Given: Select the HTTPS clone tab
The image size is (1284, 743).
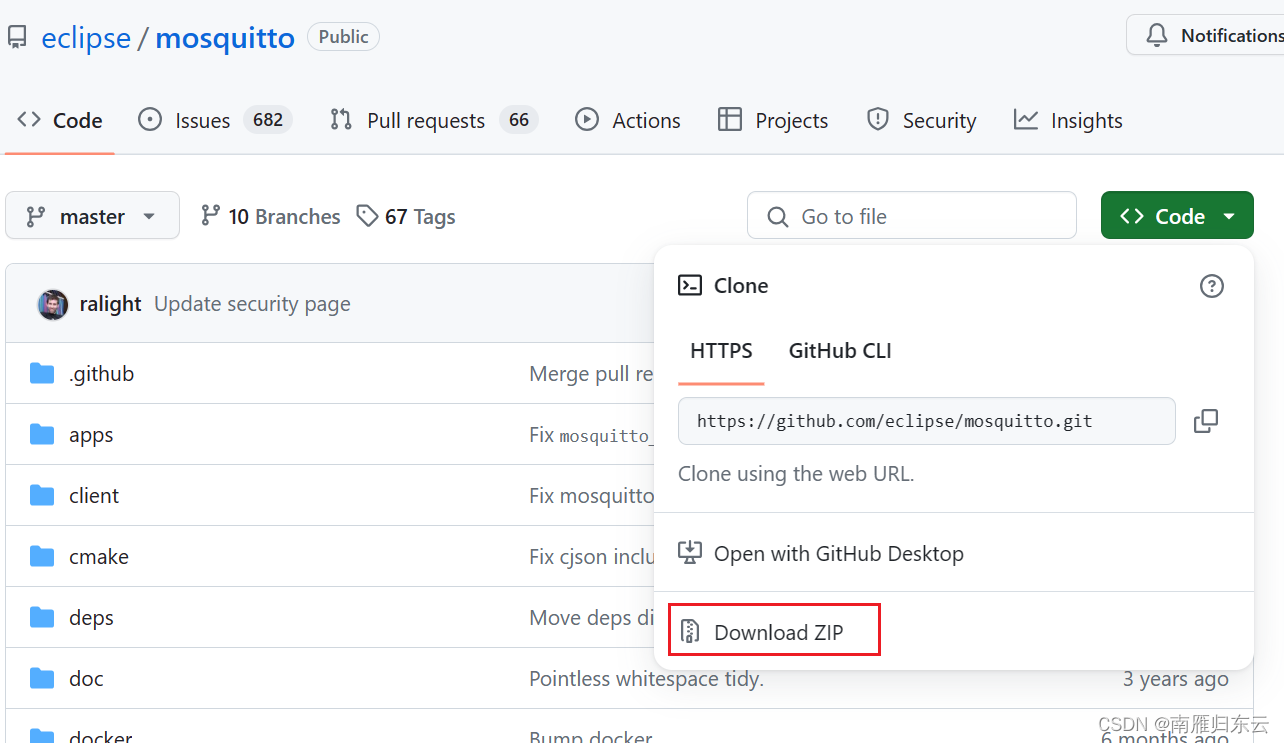Looking at the screenshot, I should tap(721, 351).
